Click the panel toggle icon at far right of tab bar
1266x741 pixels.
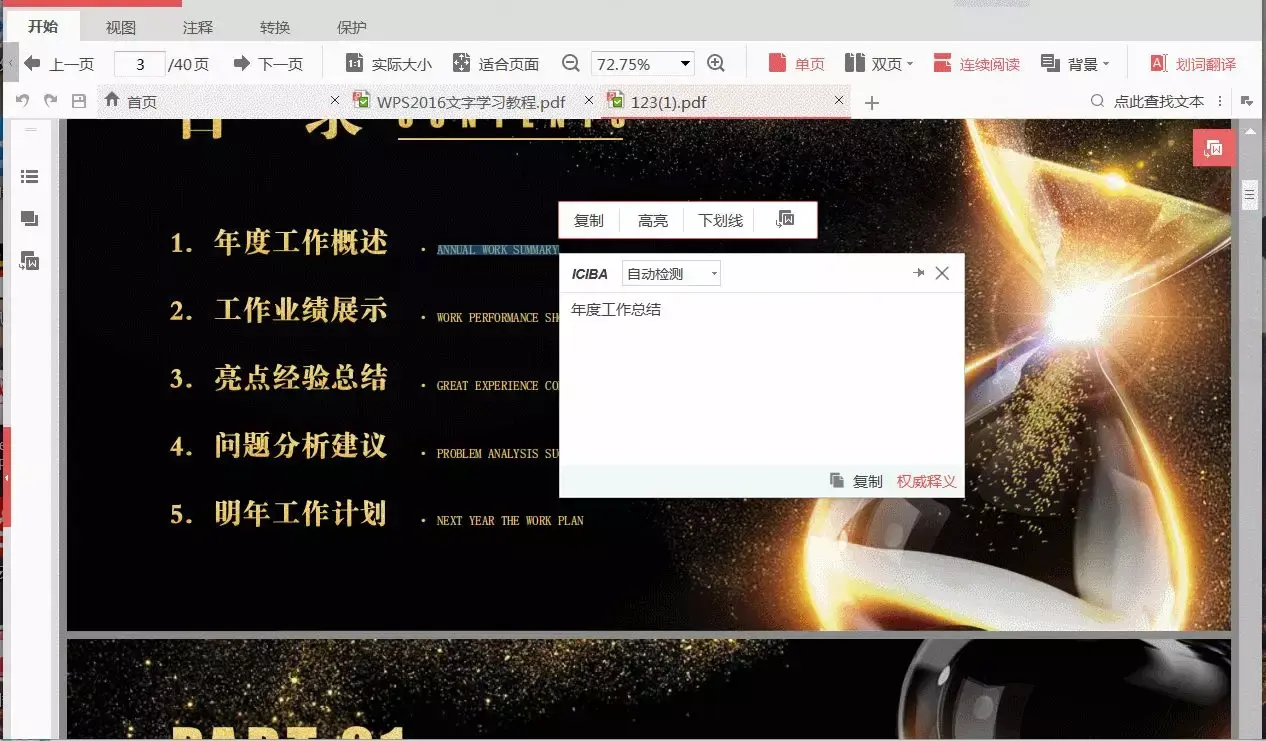pyautogui.click(x=1247, y=101)
